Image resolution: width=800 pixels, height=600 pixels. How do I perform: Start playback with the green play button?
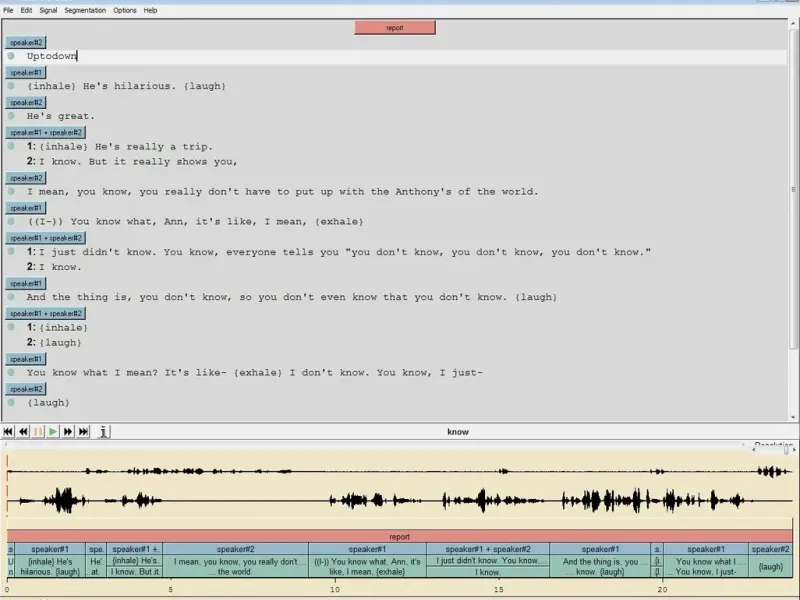(x=53, y=432)
